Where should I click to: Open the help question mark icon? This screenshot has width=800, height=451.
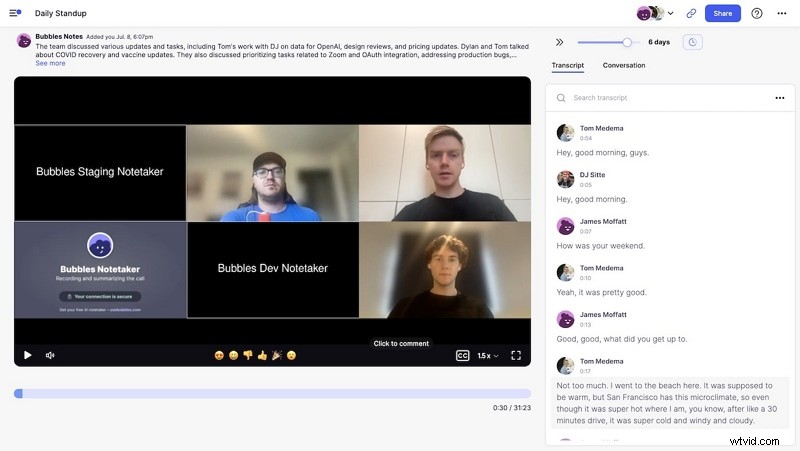tap(757, 13)
